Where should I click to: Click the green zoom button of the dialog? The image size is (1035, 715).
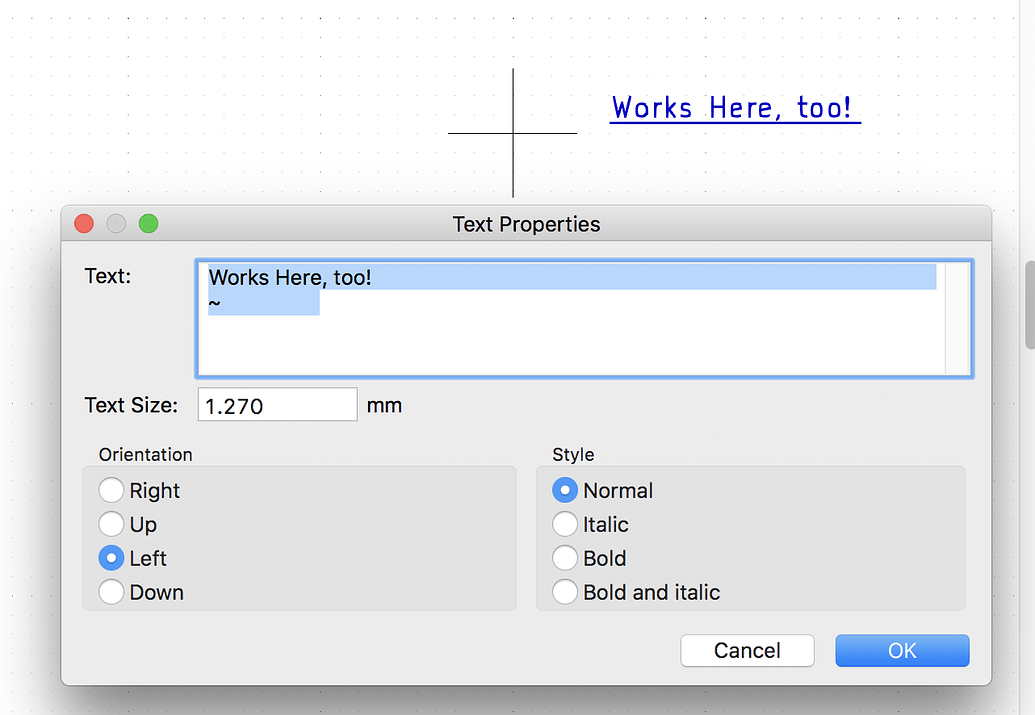(148, 223)
